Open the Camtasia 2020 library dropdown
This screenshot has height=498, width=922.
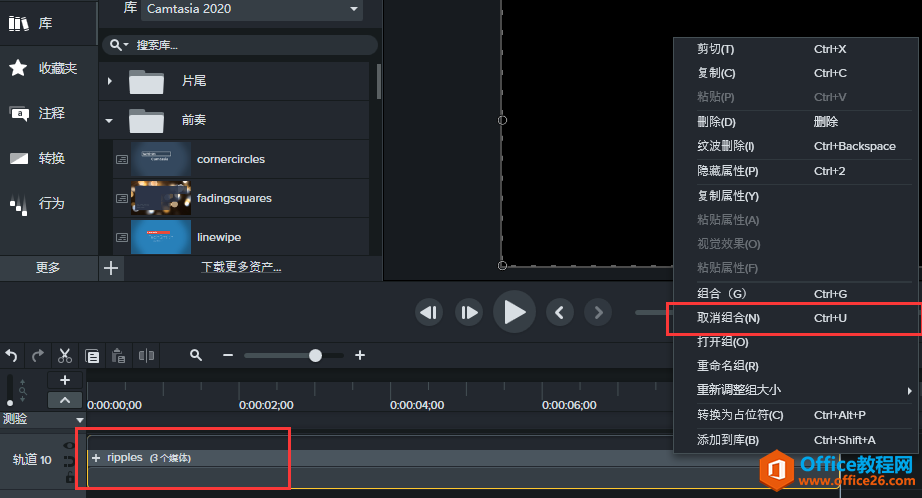[253, 9]
